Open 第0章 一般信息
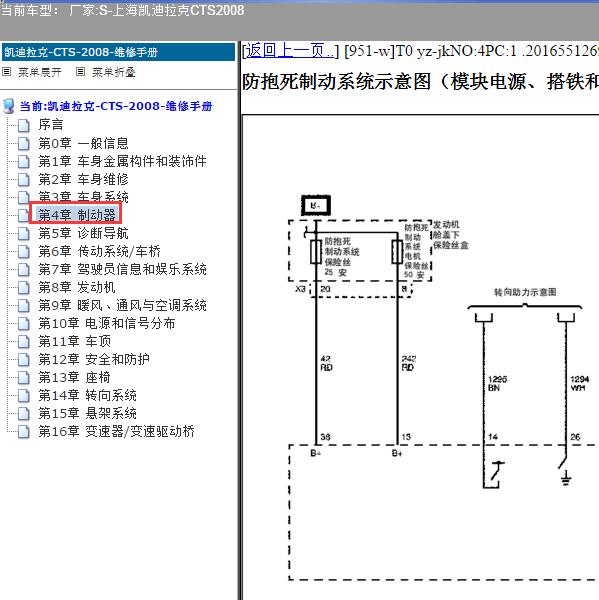599x600 pixels. pyautogui.click(x=83, y=143)
